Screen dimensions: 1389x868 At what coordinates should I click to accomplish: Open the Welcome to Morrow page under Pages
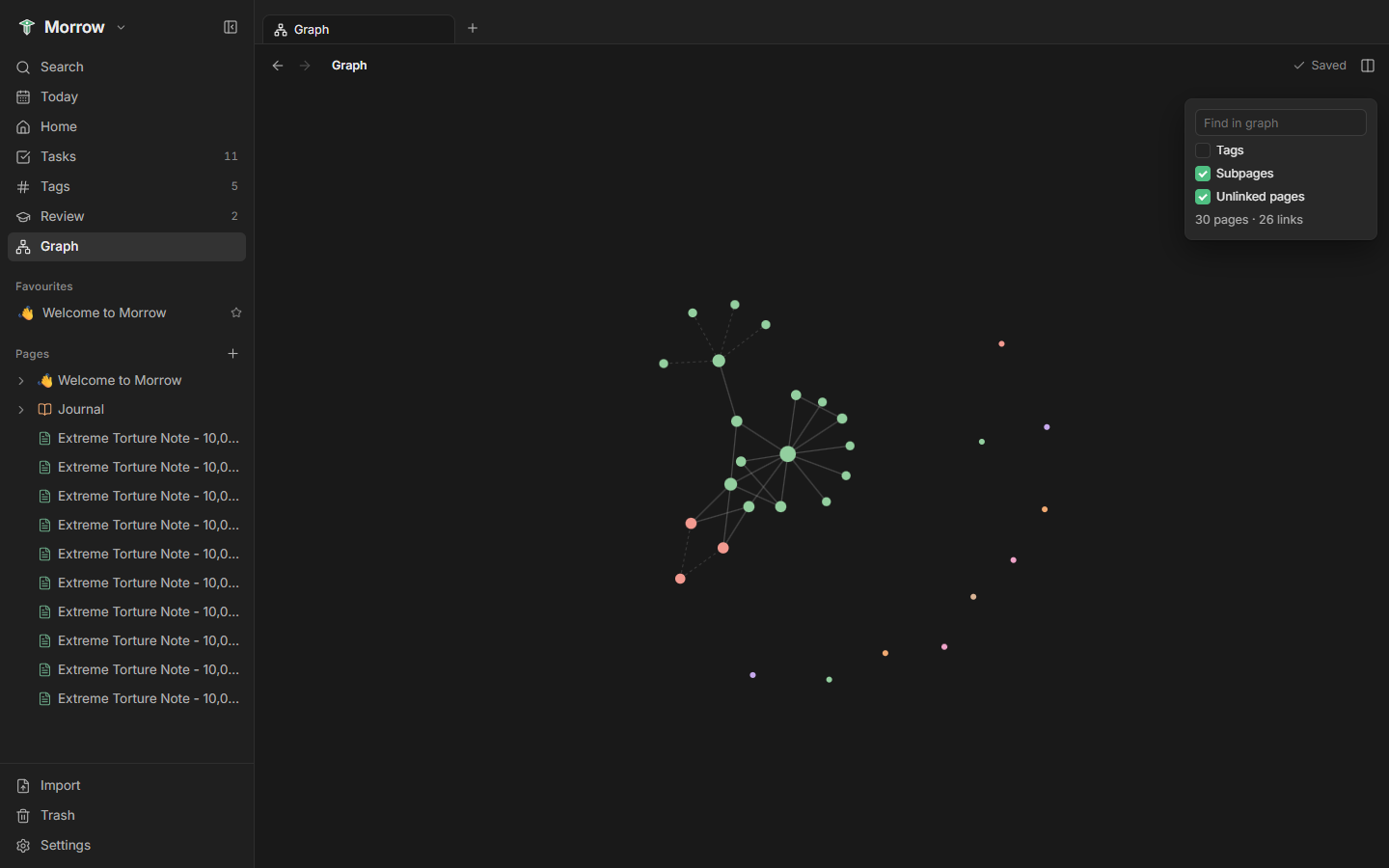tap(120, 380)
